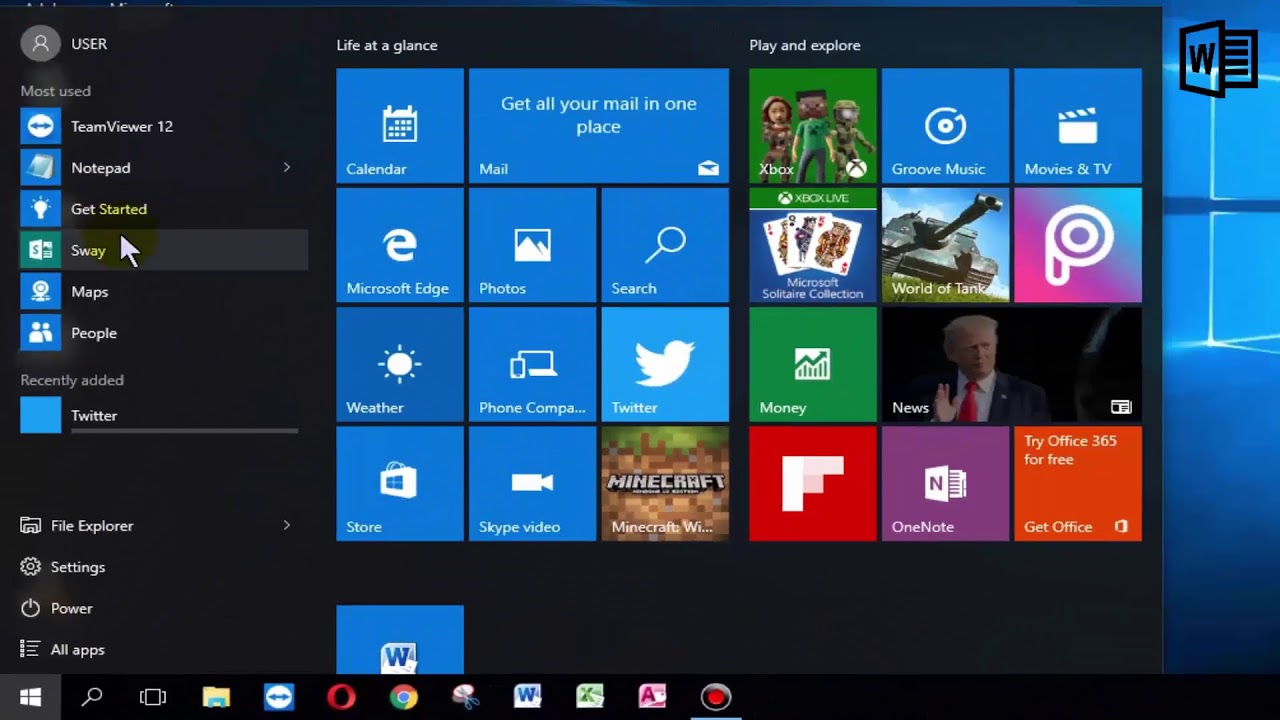Open the Mail tile
1280x720 pixels.
pyautogui.click(x=599, y=126)
